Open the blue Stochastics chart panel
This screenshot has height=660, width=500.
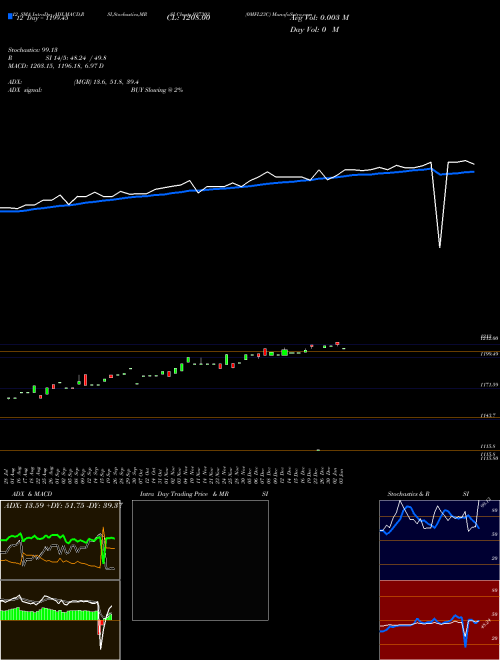(439, 540)
